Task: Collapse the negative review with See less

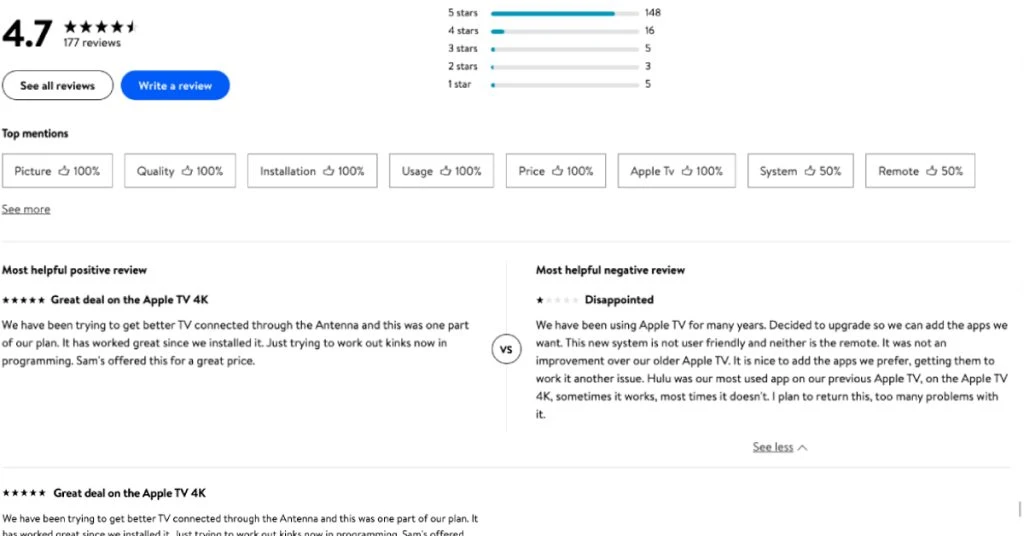Action: [x=772, y=447]
